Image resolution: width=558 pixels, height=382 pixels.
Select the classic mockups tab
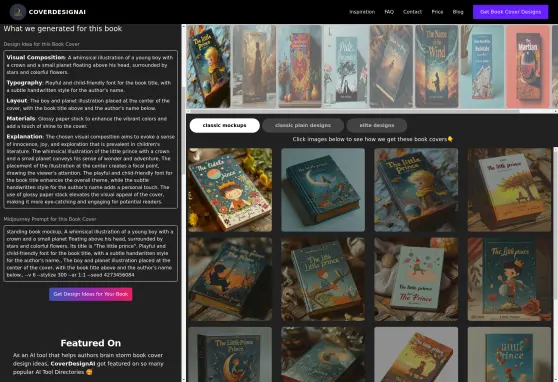pyautogui.click(x=225, y=125)
